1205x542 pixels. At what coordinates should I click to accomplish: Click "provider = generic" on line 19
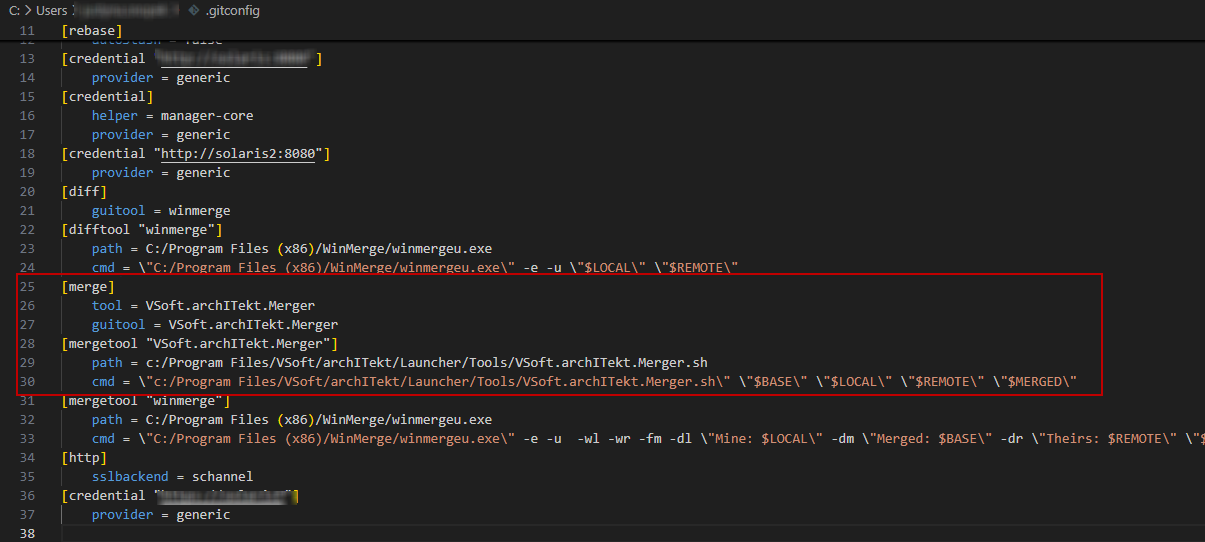click(x=161, y=172)
